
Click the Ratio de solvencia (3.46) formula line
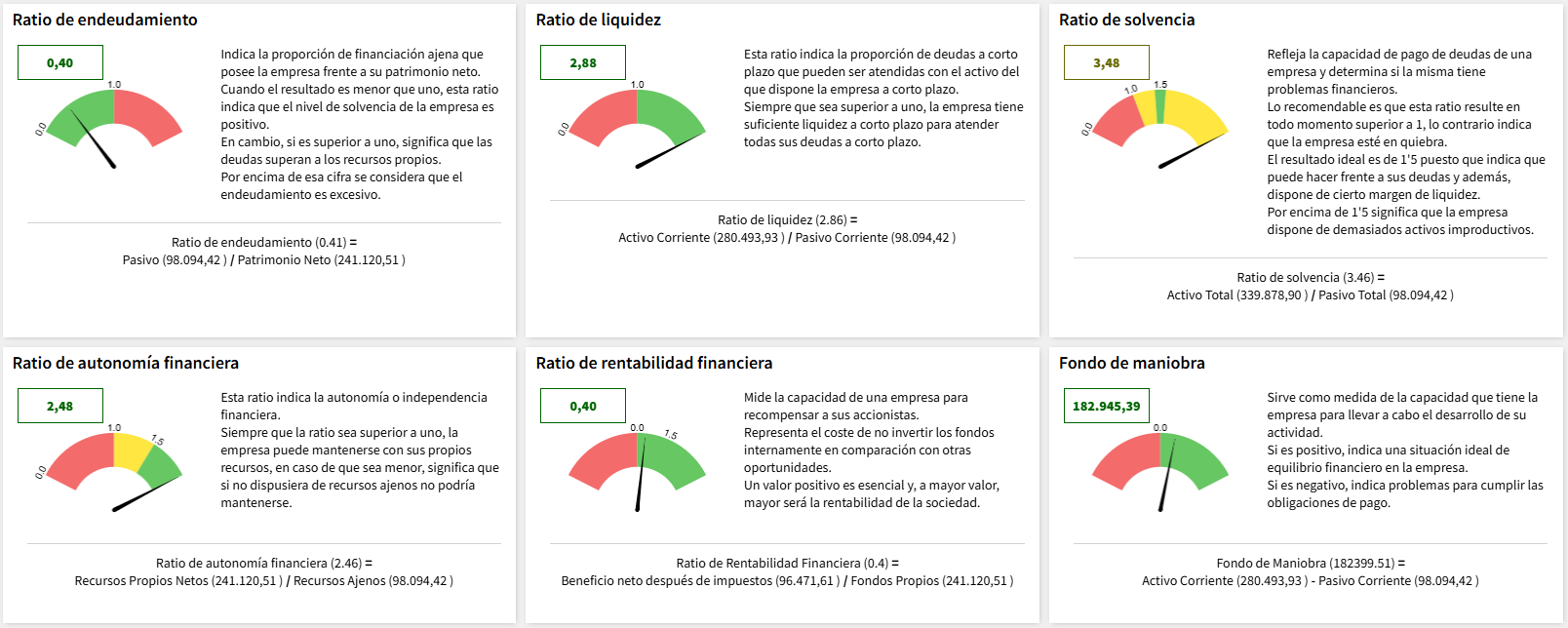point(1311,278)
